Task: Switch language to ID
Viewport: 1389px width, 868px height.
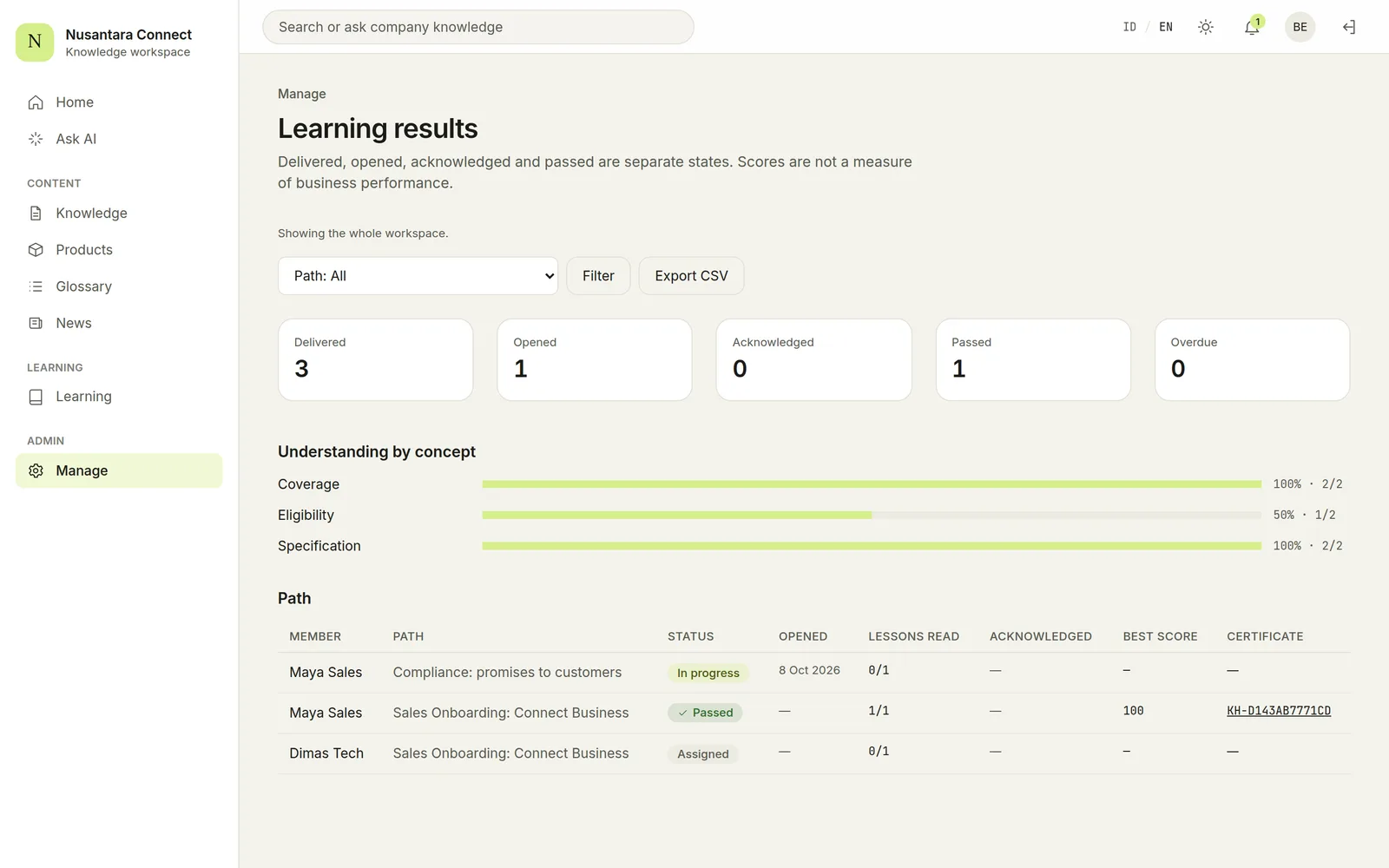Action: pos(1129,27)
